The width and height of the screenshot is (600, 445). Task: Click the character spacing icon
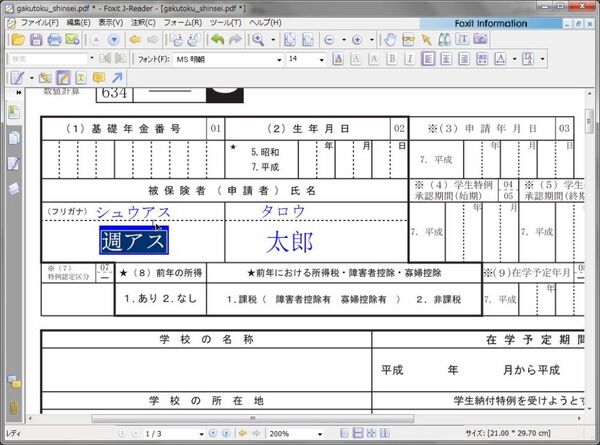click(500, 59)
